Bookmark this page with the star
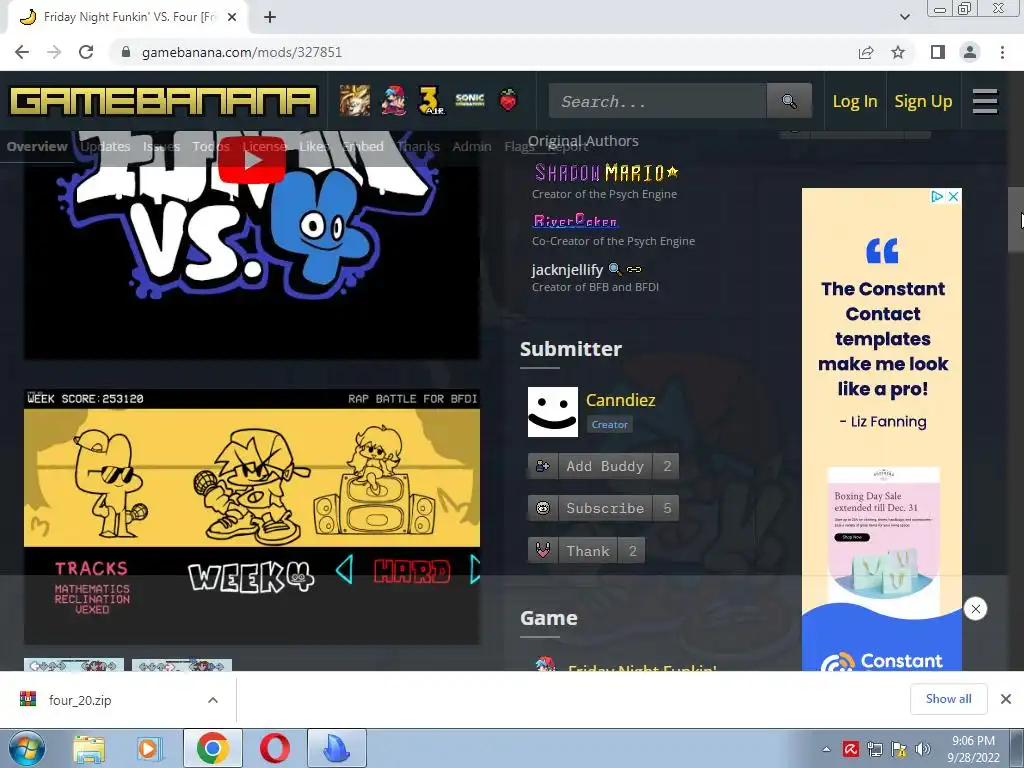The width and height of the screenshot is (1024, 768). (x=898, y=52)
